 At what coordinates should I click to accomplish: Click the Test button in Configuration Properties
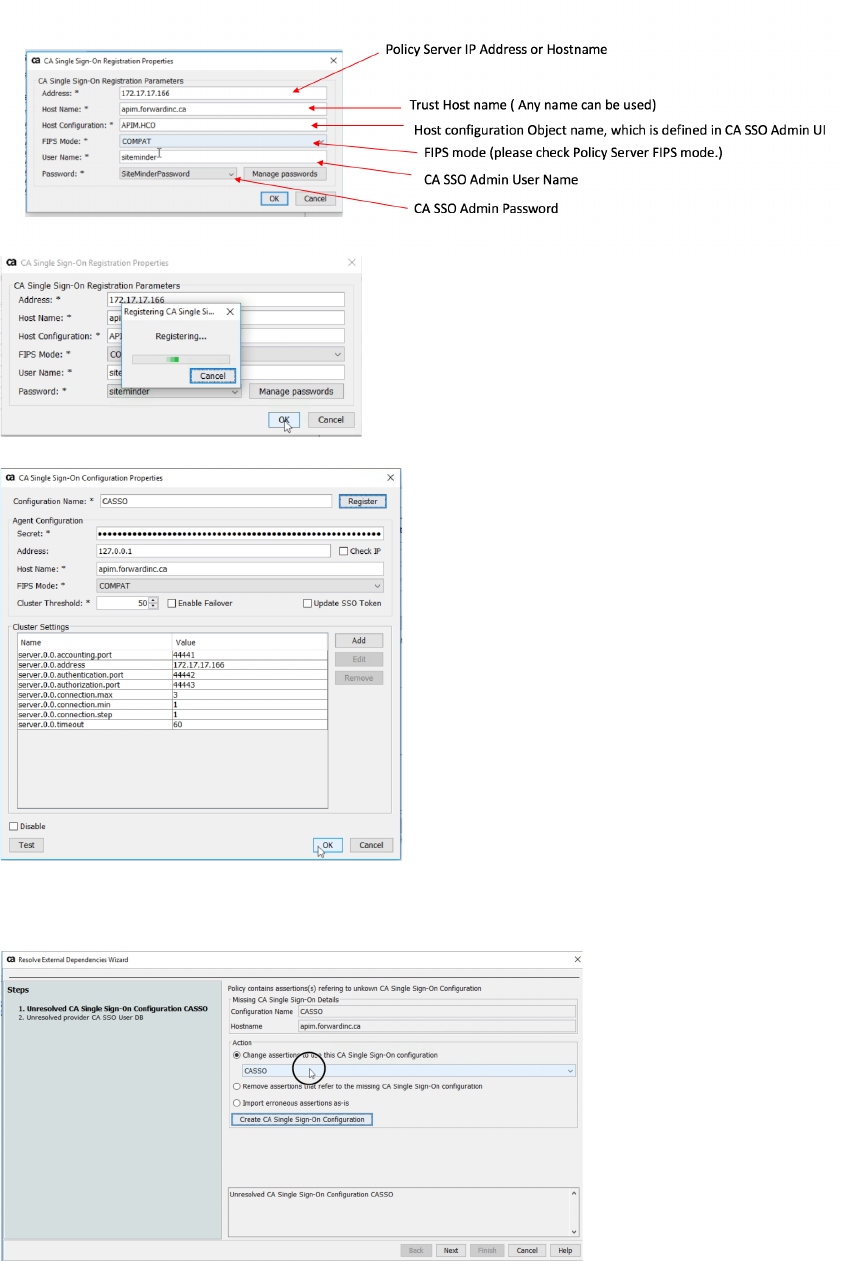pos(27,845)
